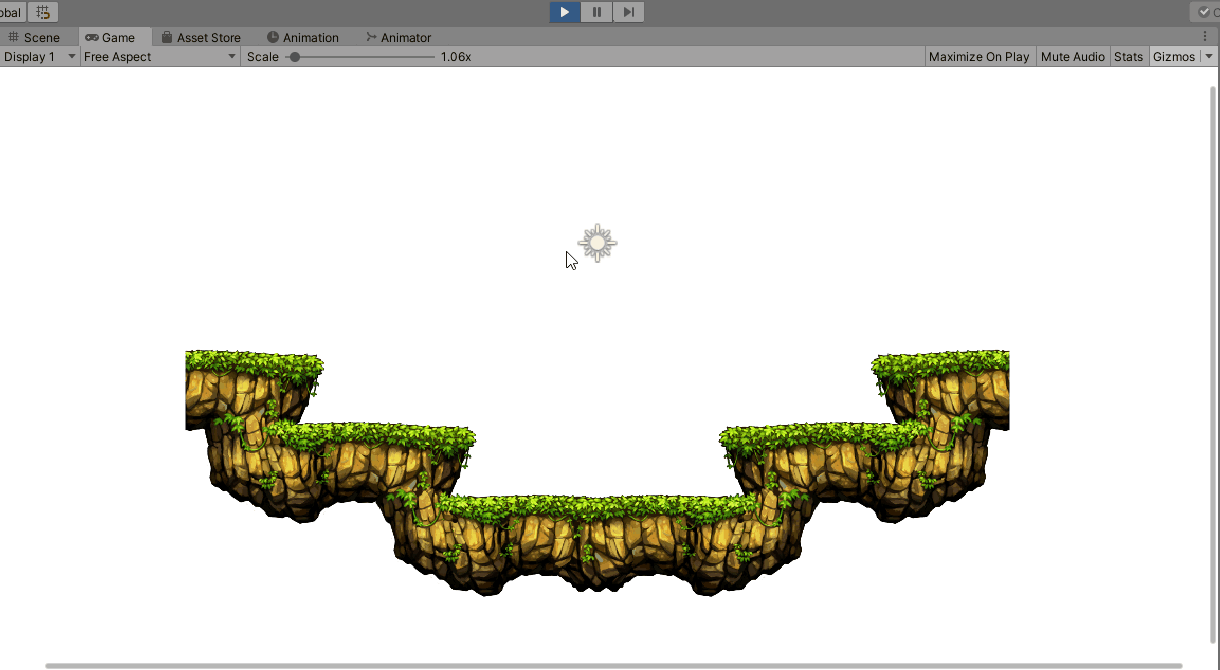Viewport: 1220px width, 670px height.
Task: Toggle the Stats overlay
Action: tap(1128, 56)
